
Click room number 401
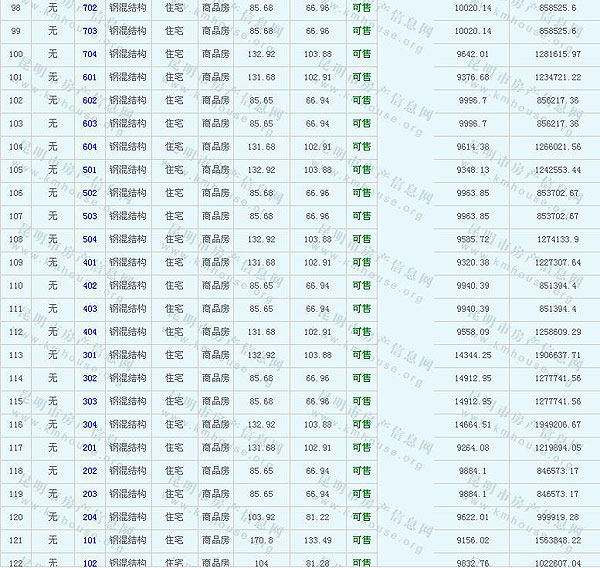click(90, 263)
